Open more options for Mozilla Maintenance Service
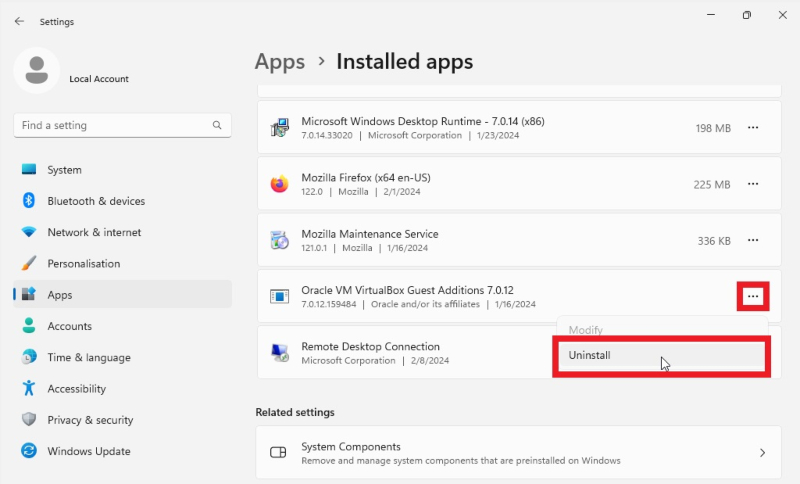Screen dimensions: 800x484 tap(753, 240)
